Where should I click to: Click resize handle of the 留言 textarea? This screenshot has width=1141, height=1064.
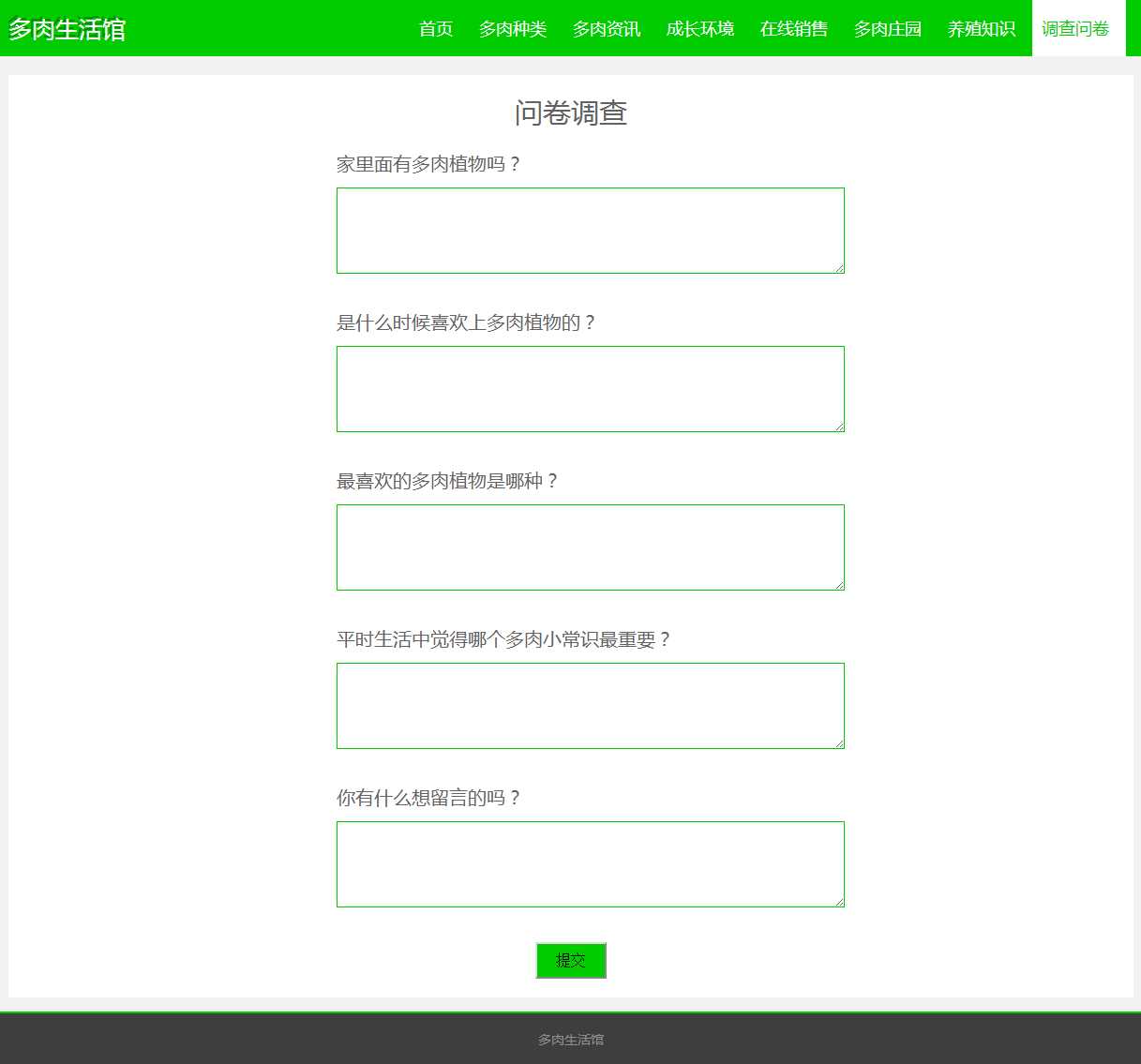[839, 902]
